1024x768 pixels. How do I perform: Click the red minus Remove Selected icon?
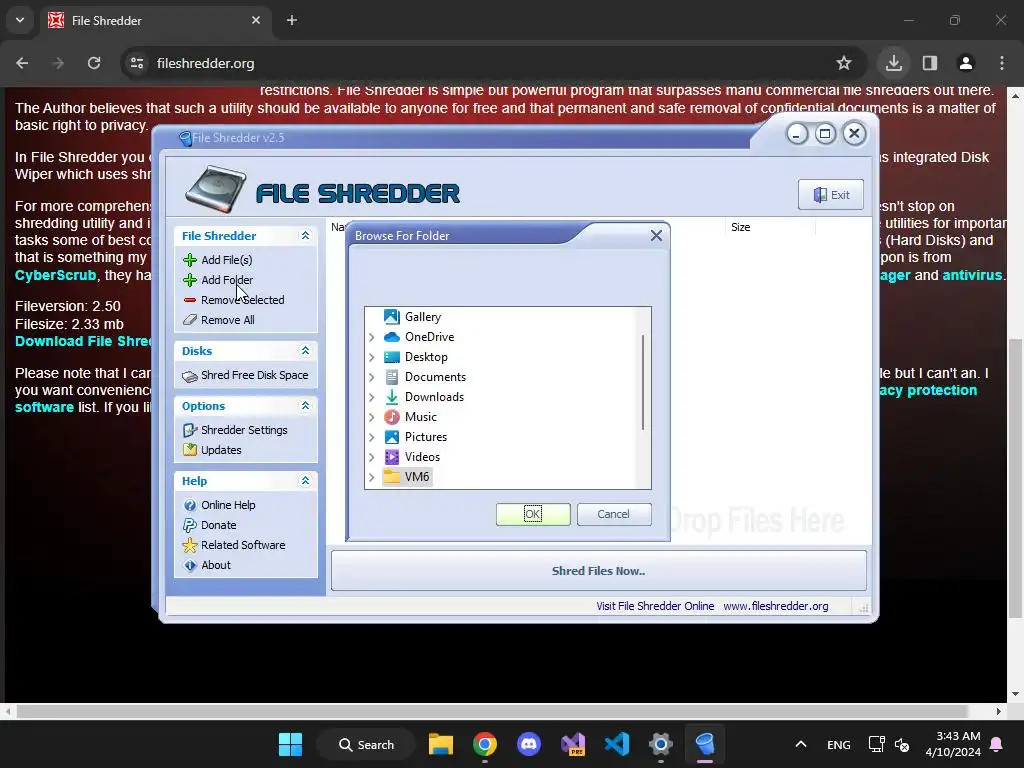190,300
